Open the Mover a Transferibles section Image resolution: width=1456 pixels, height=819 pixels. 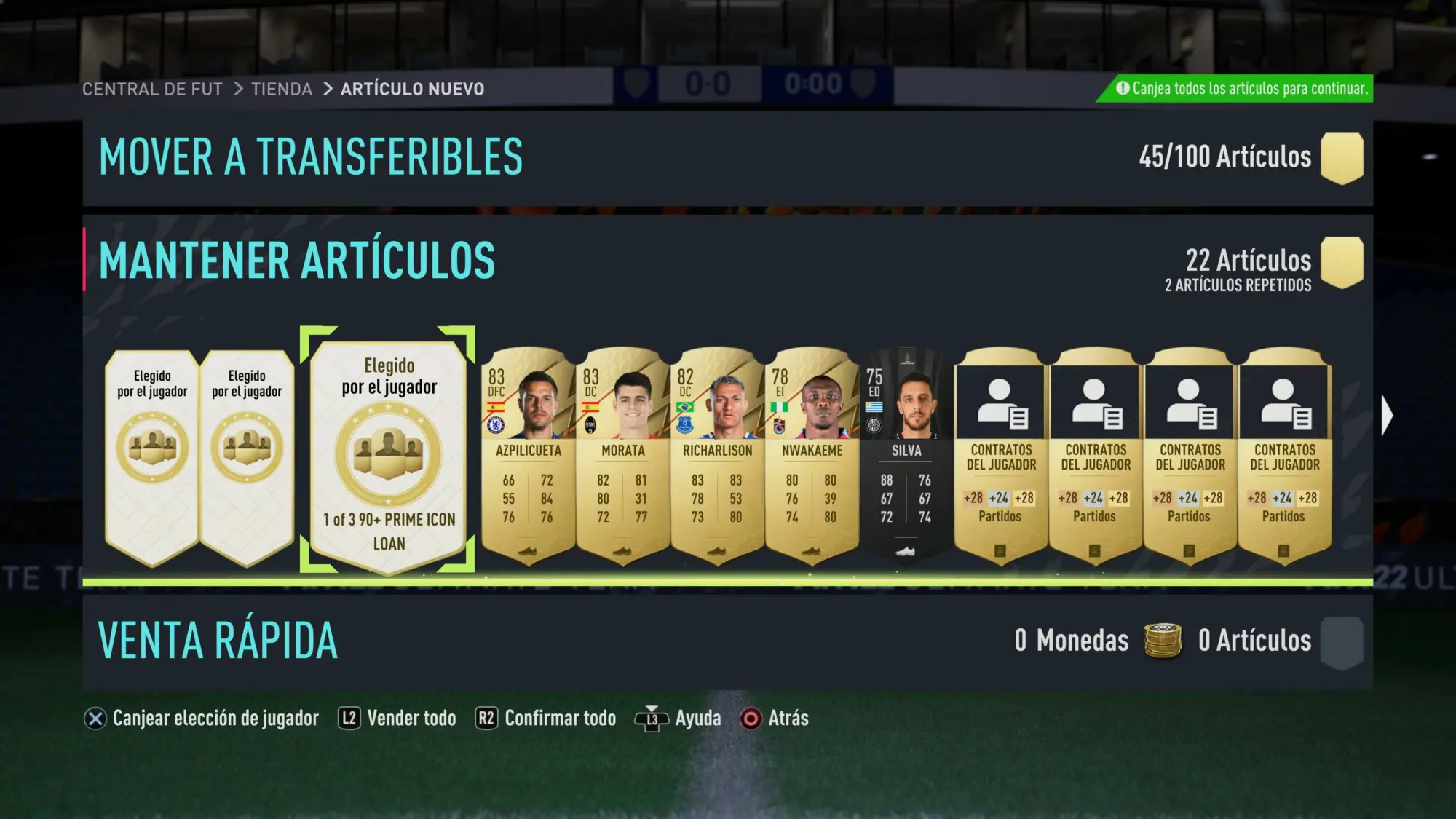pyautogui.click(x=728, y=158)
